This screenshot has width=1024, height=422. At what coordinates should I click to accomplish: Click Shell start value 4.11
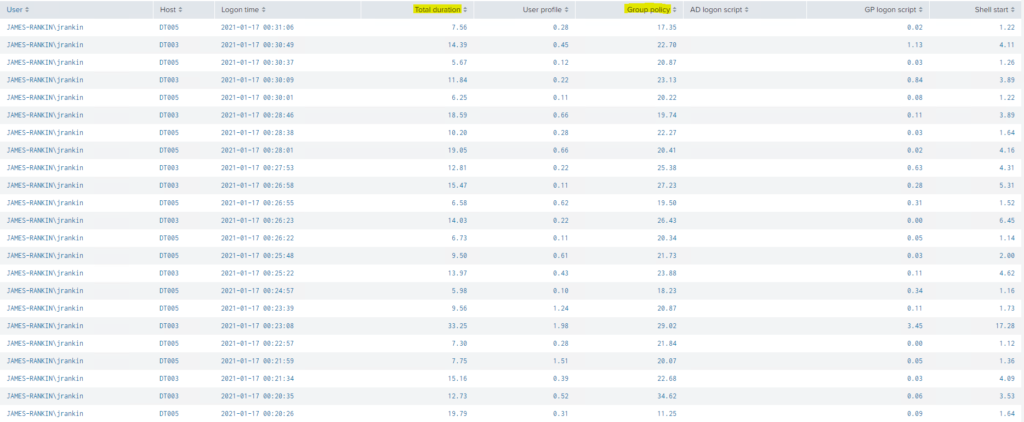click(x=1006, y=45)
